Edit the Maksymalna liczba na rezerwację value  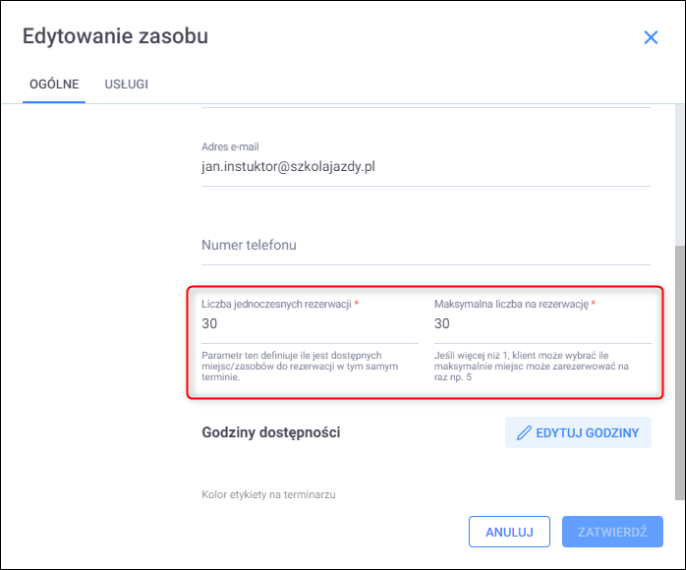(x=542, y=324)
